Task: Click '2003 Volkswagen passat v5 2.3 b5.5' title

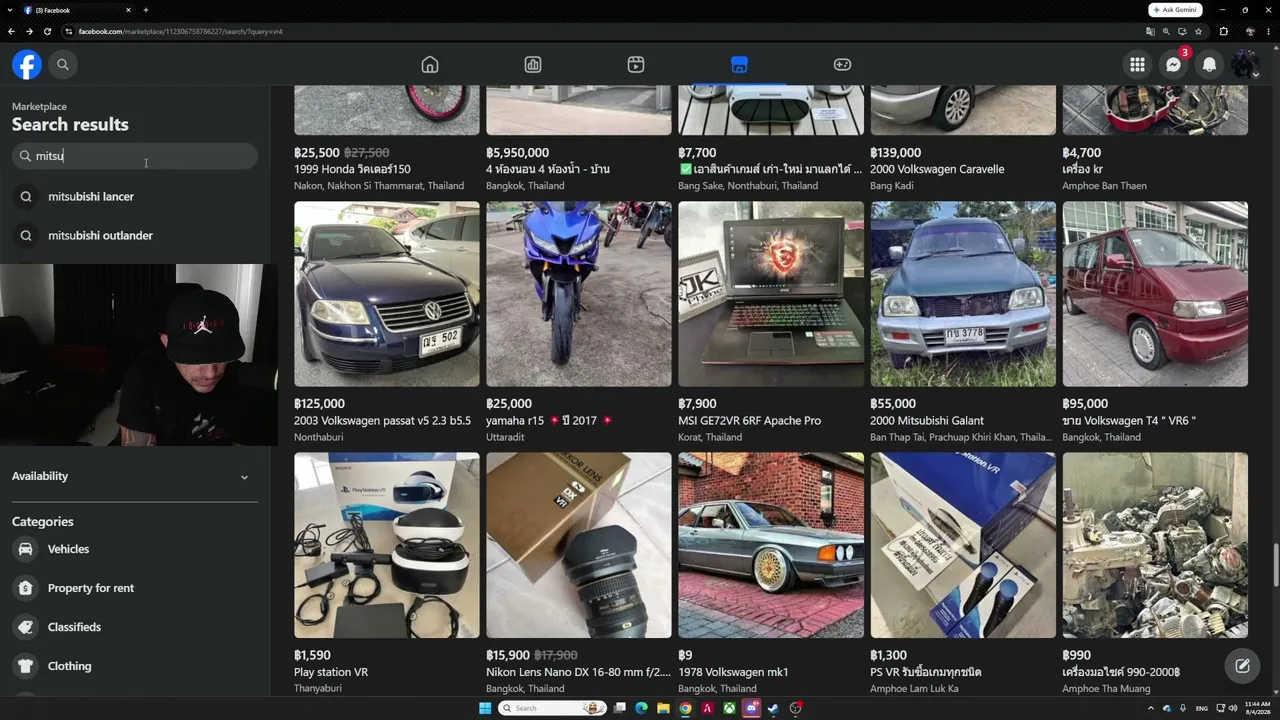Action: coord(382,421)
